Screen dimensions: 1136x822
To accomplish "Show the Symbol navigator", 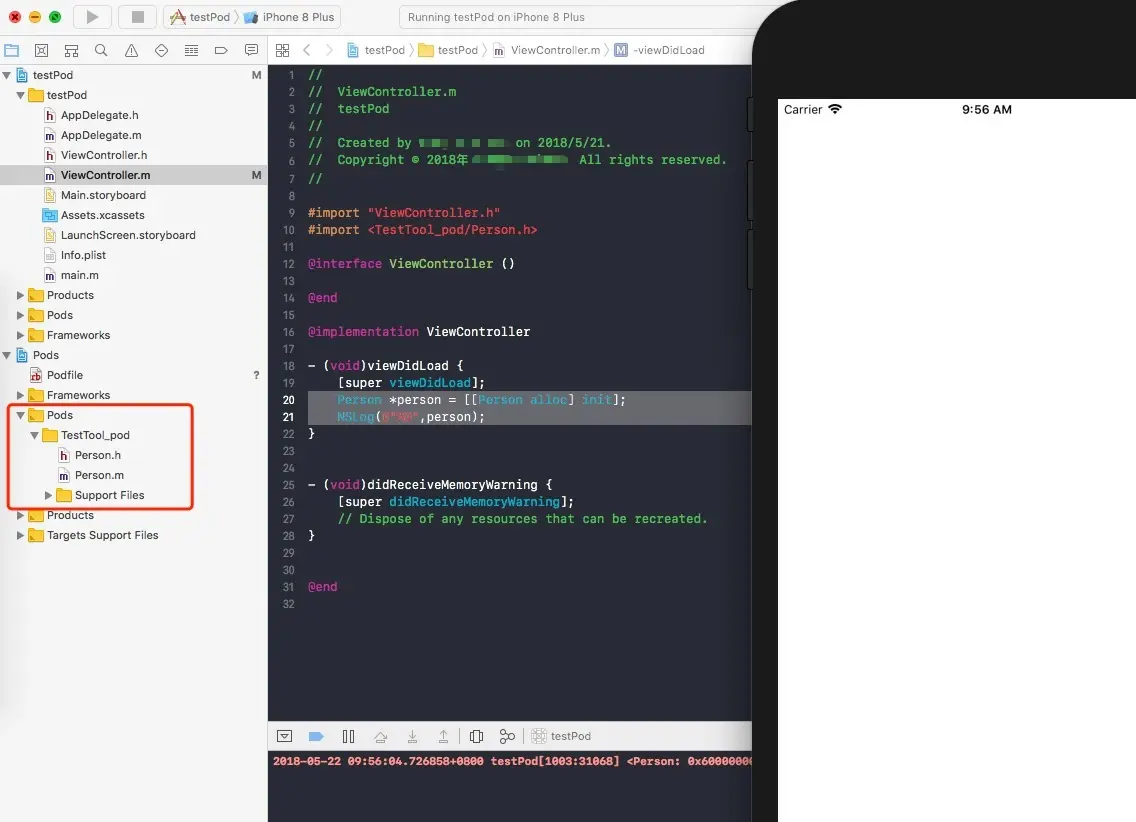I will [71, 50].
